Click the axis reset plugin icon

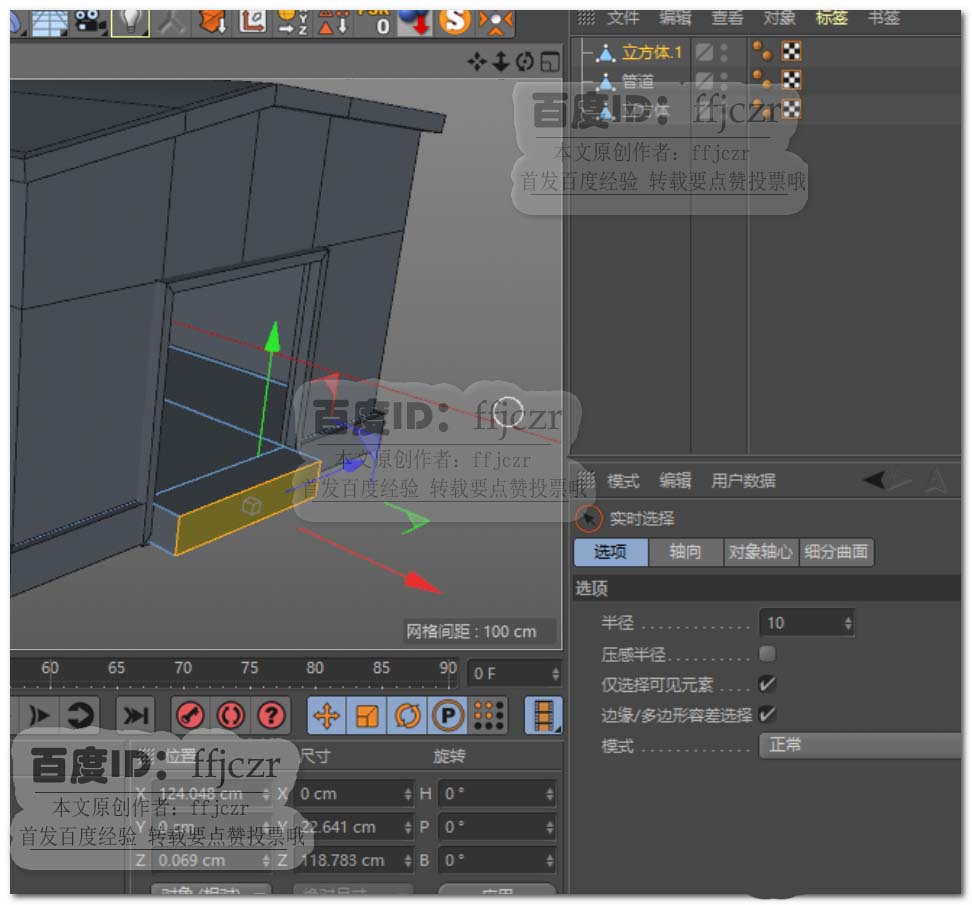tap(252, 22)
